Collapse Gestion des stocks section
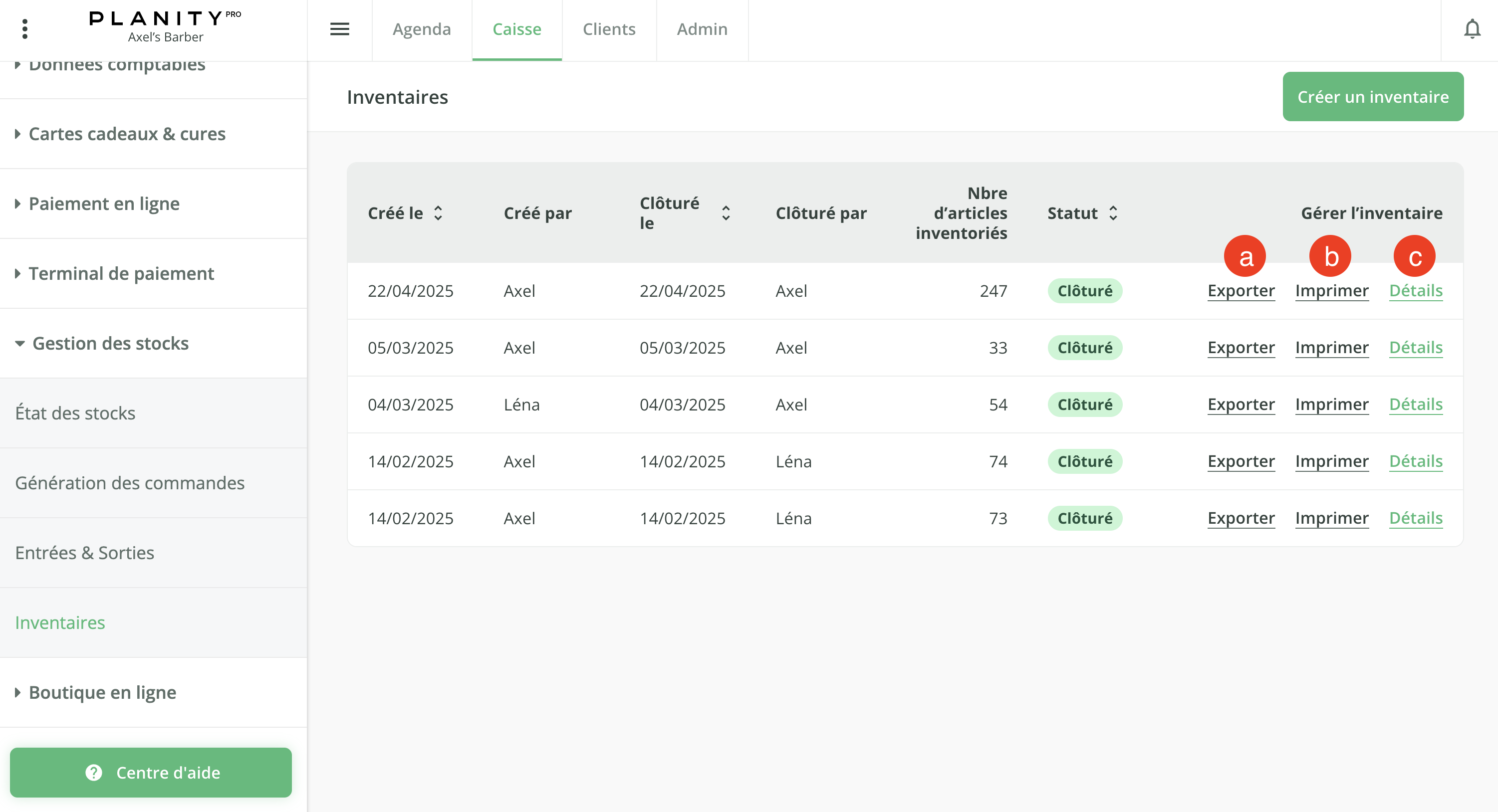The width and height of the screenshot is (1498, 812). pos(110,344)
